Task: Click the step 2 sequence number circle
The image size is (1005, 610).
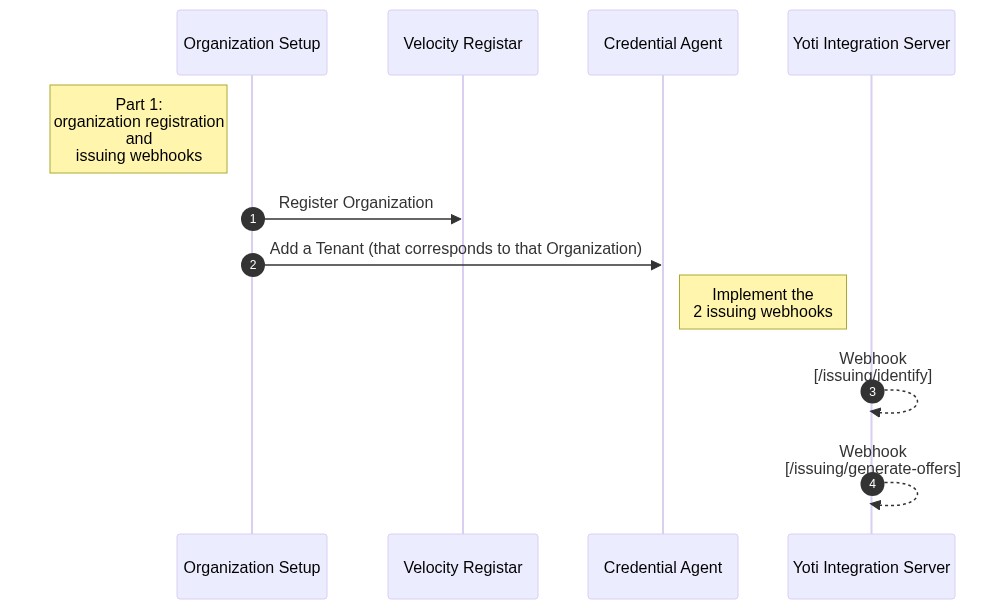Action: 253,265
